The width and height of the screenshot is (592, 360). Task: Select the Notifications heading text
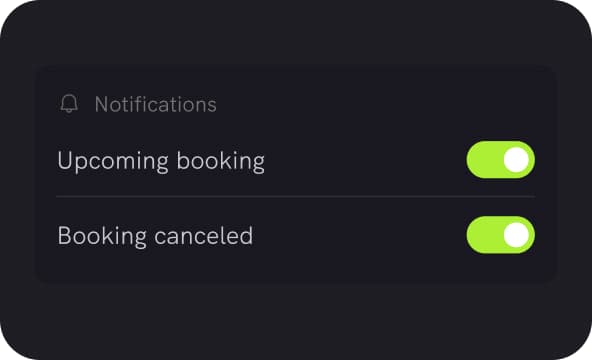pos(156,104)
